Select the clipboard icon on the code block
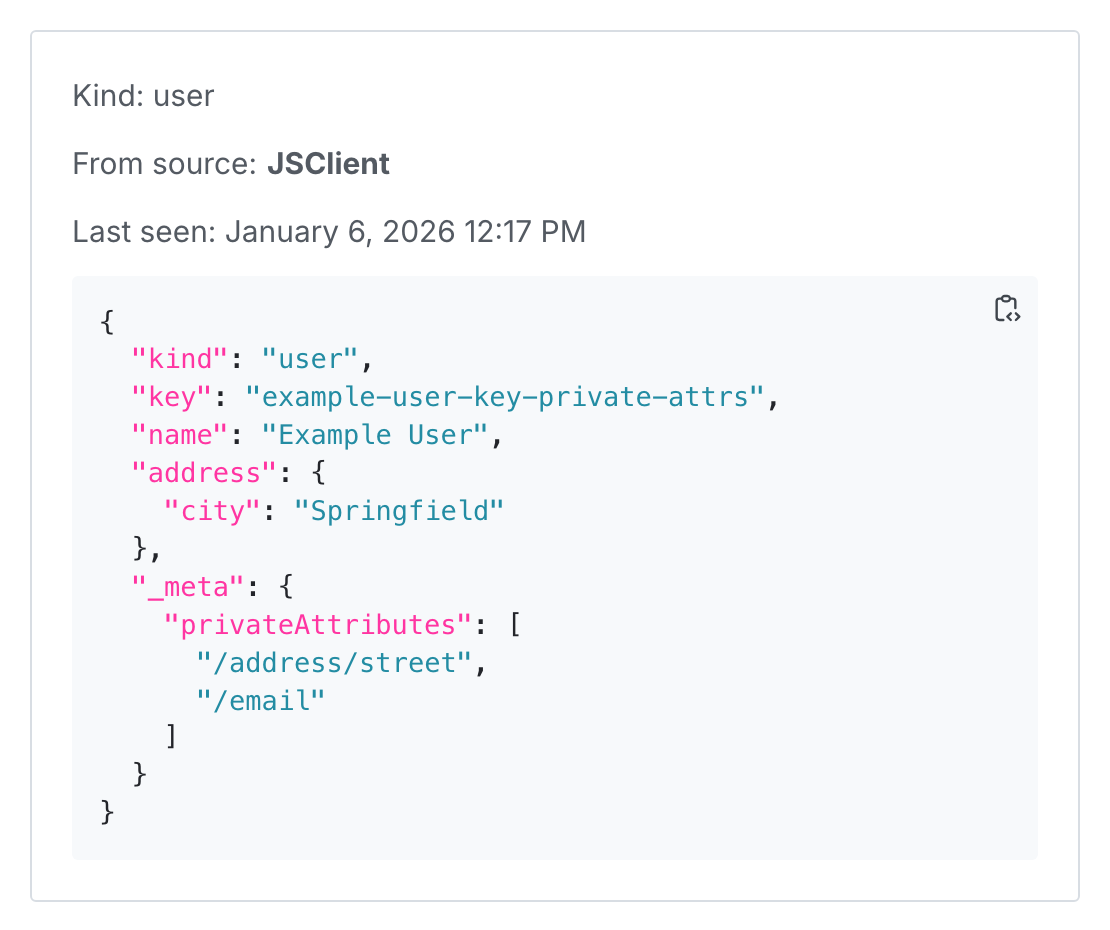 [1006, 310]
